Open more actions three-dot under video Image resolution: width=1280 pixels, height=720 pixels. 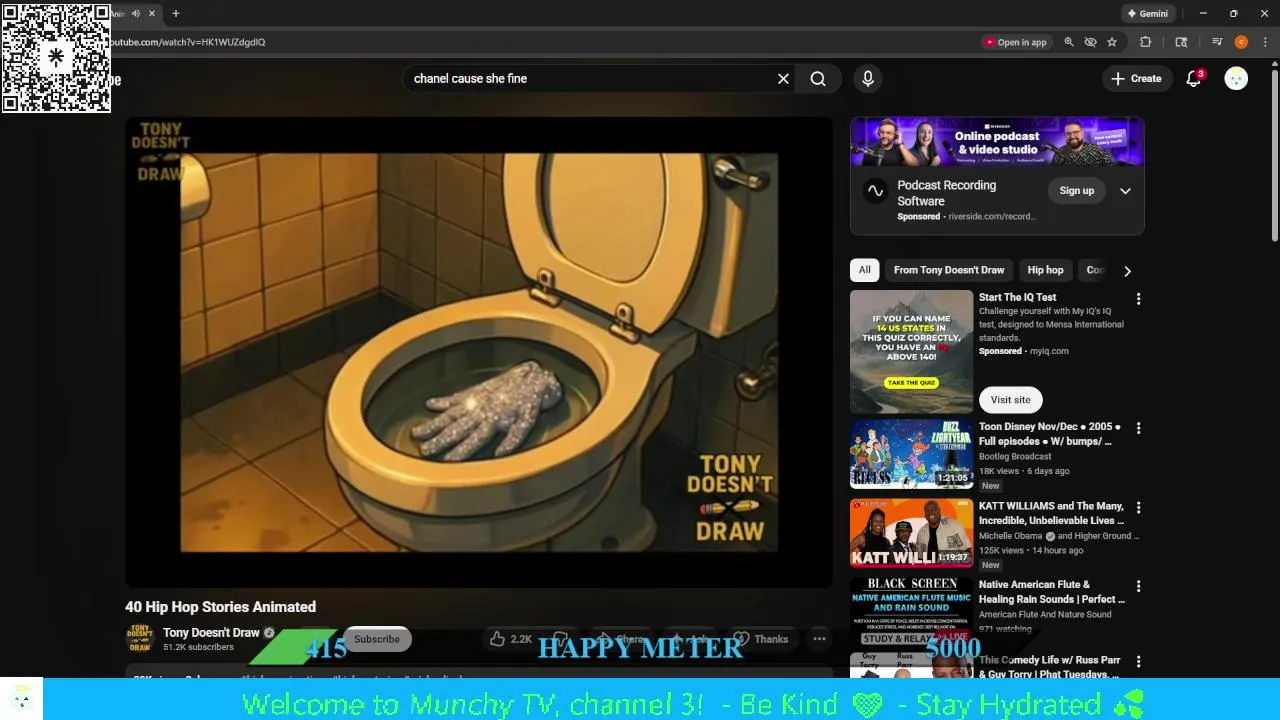tap(819, 639)
